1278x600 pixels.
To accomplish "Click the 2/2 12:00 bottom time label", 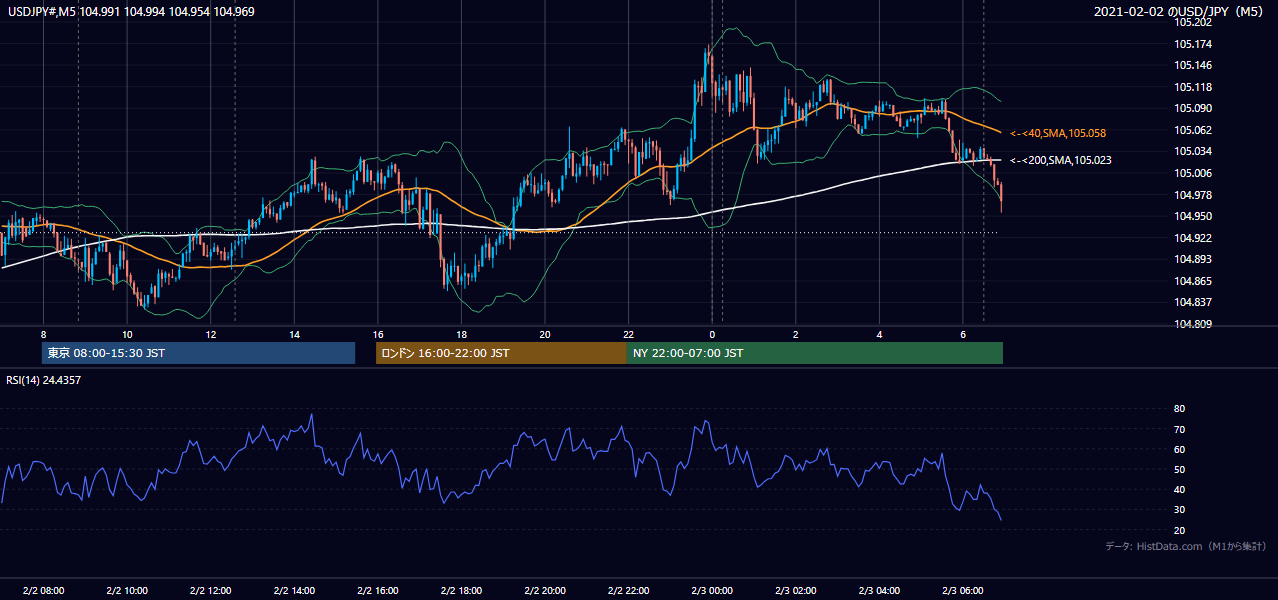I will 211,591.
